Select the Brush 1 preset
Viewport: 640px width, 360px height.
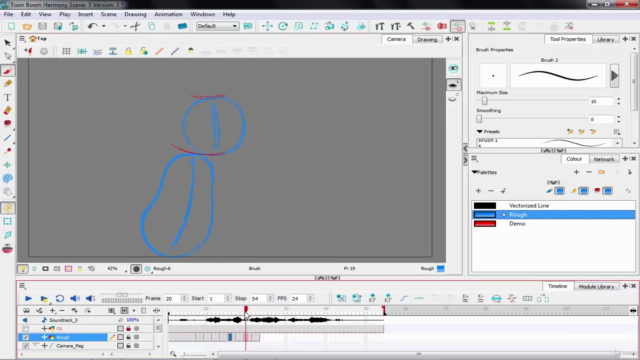[545, 142]
